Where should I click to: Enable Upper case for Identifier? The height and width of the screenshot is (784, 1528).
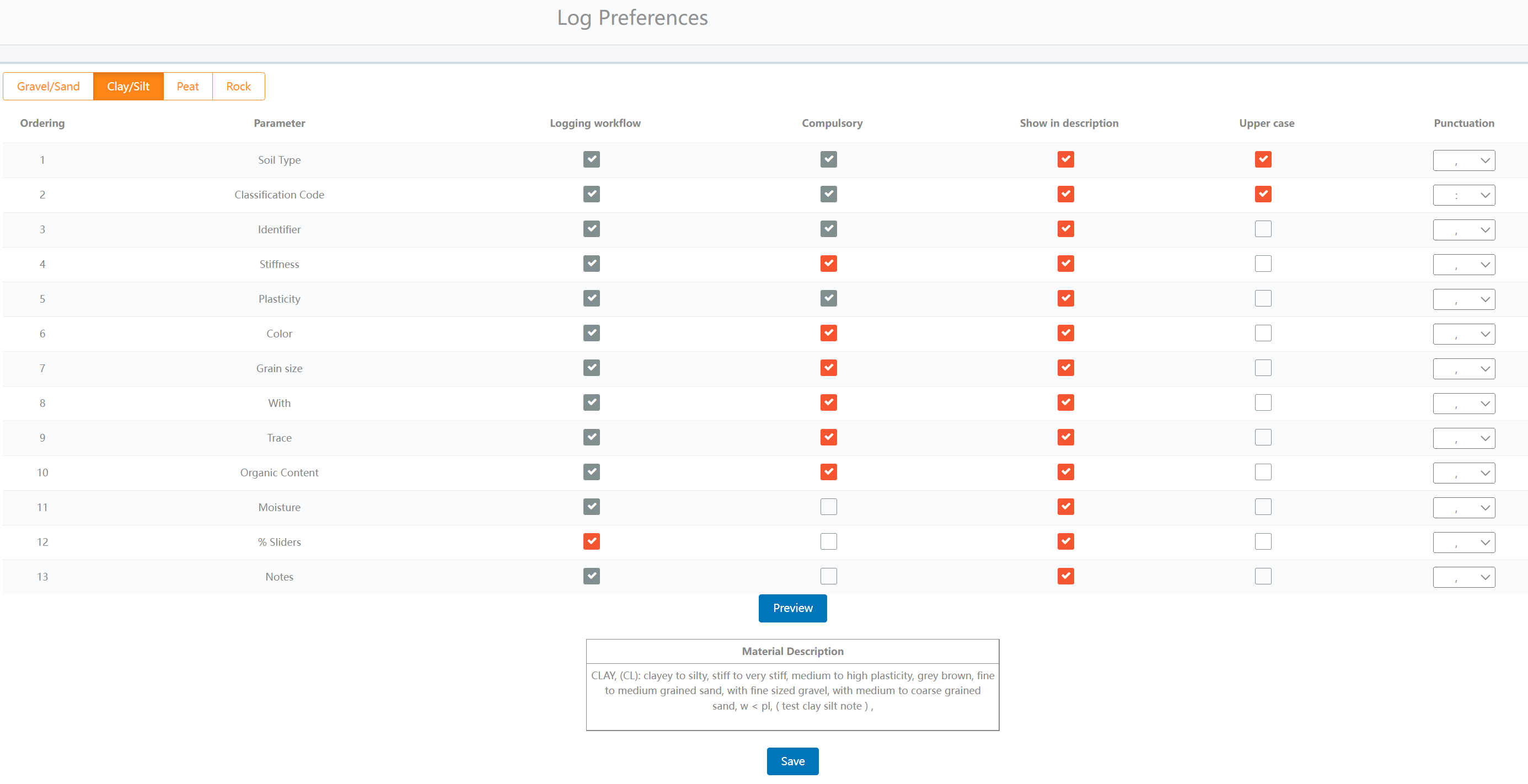tap(1263, 229)
